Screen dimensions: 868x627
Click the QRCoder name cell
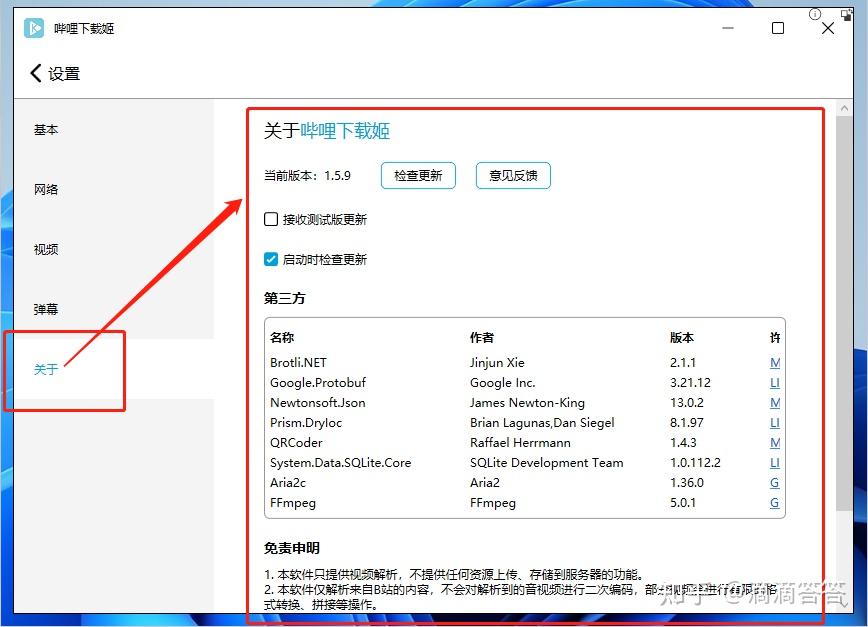click(296, 443)
